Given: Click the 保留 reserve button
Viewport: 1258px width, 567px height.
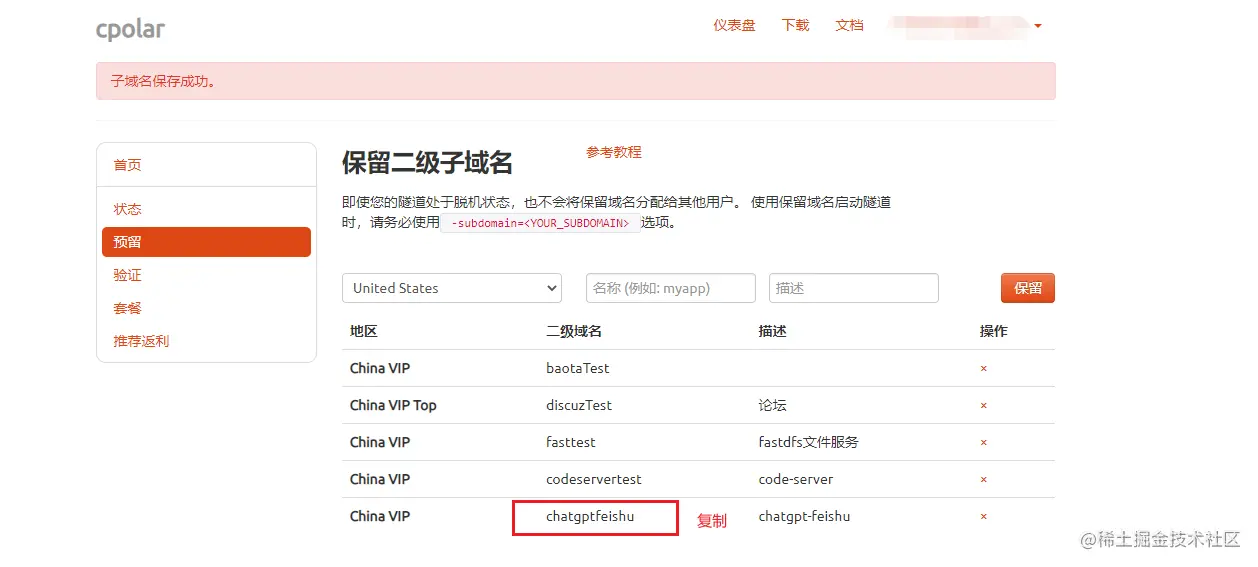Looking at the screenshot, I should pyautogui.click(x=1028, y=288).
